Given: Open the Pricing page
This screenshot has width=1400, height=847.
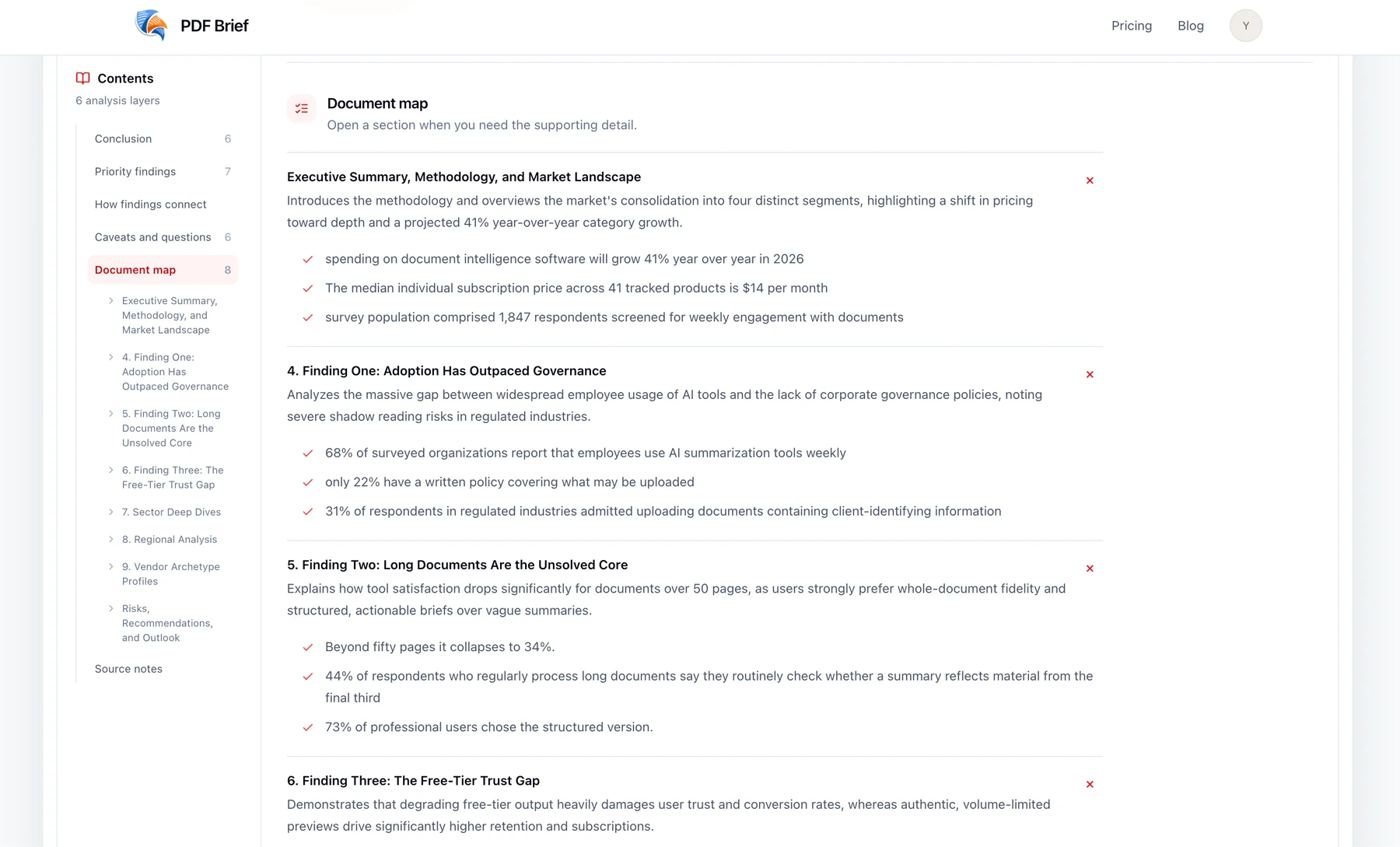Looking at the screenshot, I should 1132,26.
